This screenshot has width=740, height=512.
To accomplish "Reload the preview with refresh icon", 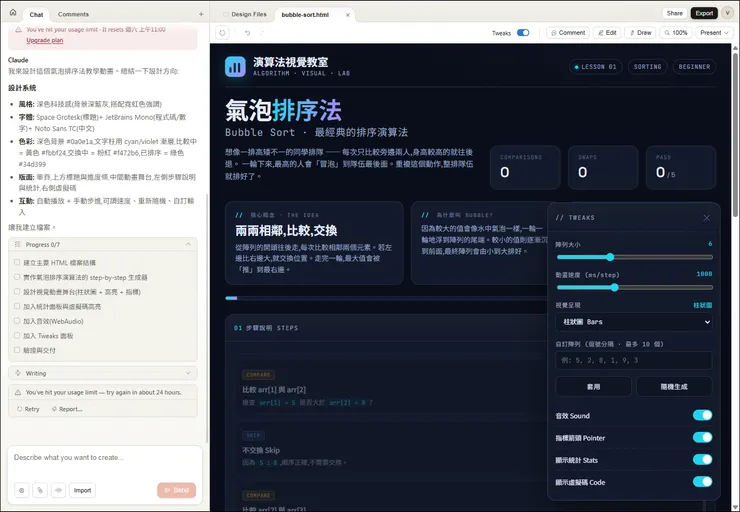I will click(222, 33).
